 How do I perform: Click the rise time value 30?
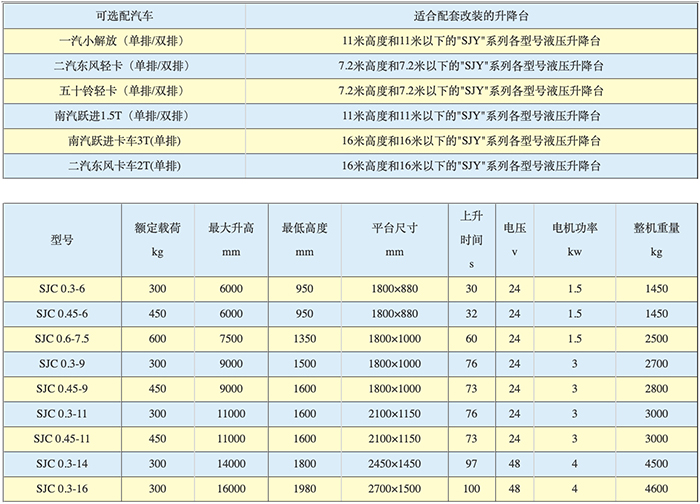(x=471, y=289)
